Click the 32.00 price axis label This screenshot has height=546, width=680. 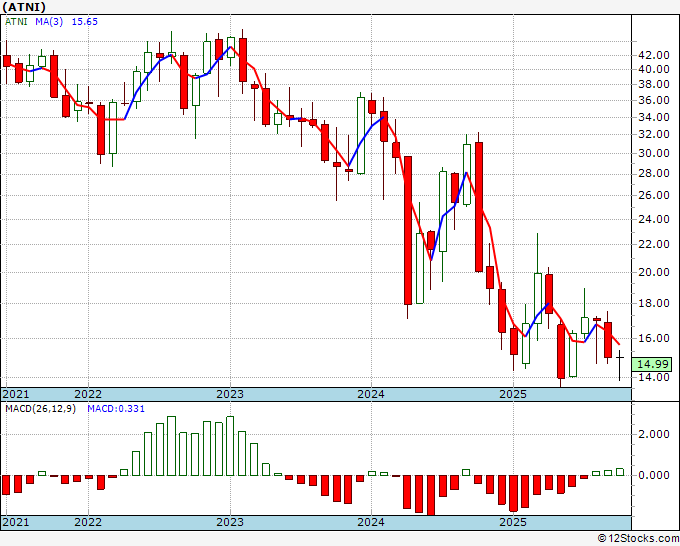coord(654,134)
